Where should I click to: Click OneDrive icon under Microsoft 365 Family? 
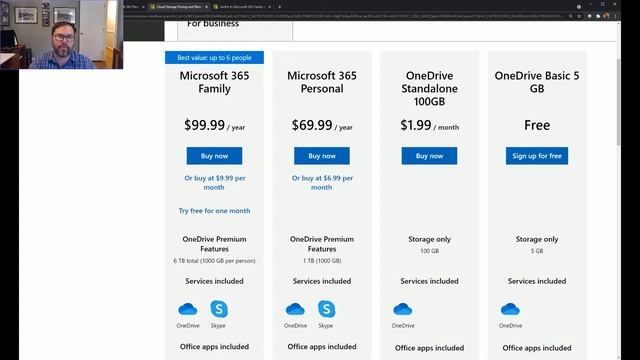pyautogui.click(x=188, y=309)
